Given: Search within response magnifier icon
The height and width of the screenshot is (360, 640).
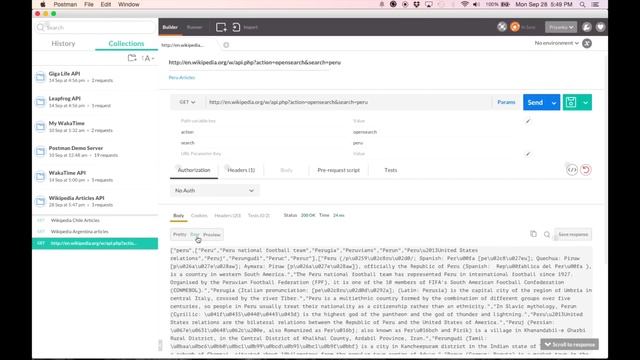Looking at the screenshot, I should tap(547, 234).
